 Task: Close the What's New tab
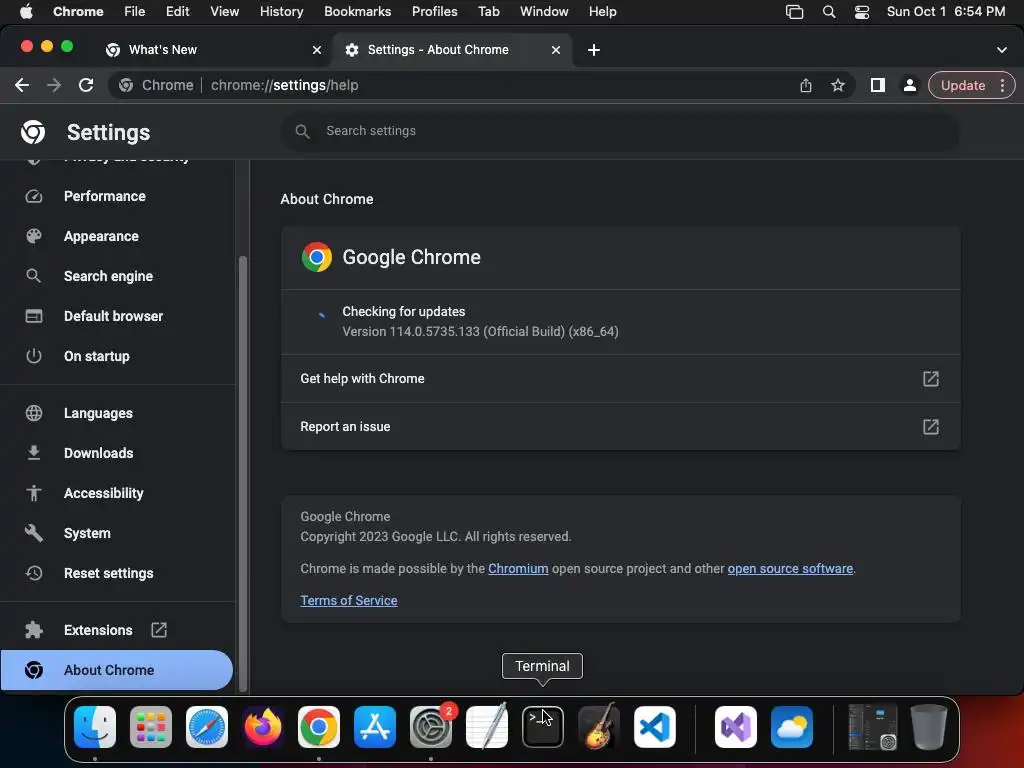[317, 50]
